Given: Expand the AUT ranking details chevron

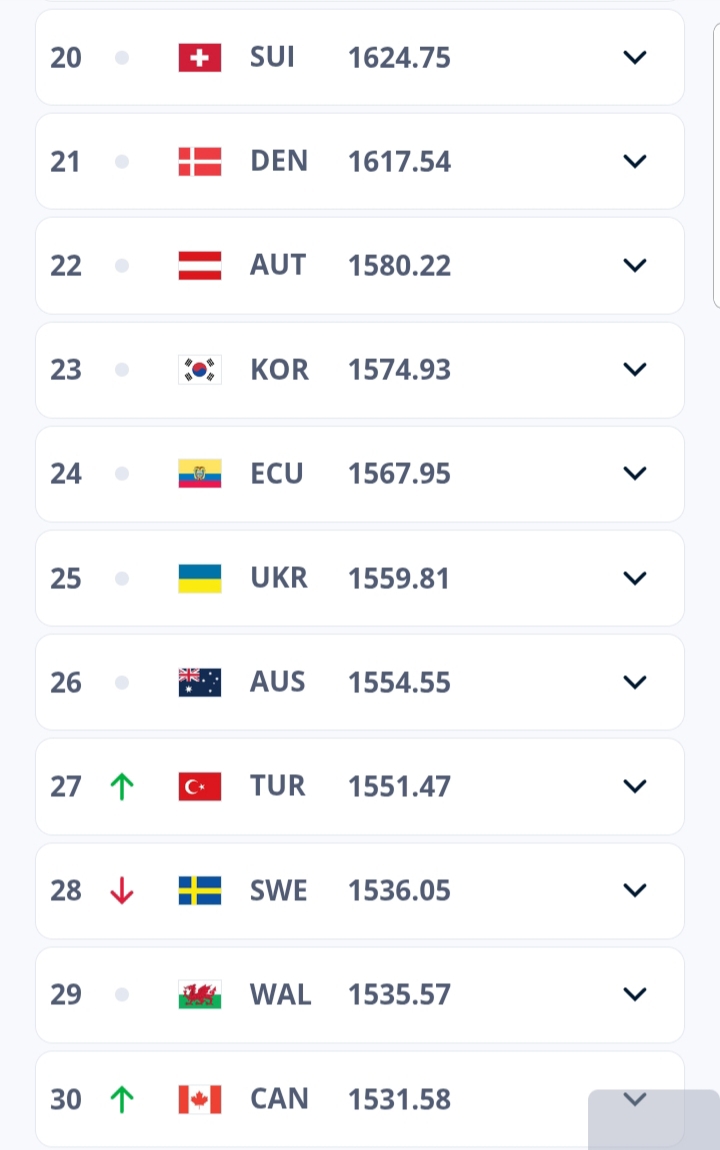Looking at the screenshot, I should point(635,266).
